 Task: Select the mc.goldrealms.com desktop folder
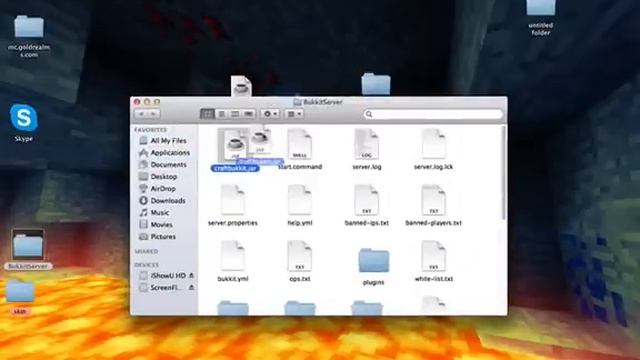click(29, 27)
